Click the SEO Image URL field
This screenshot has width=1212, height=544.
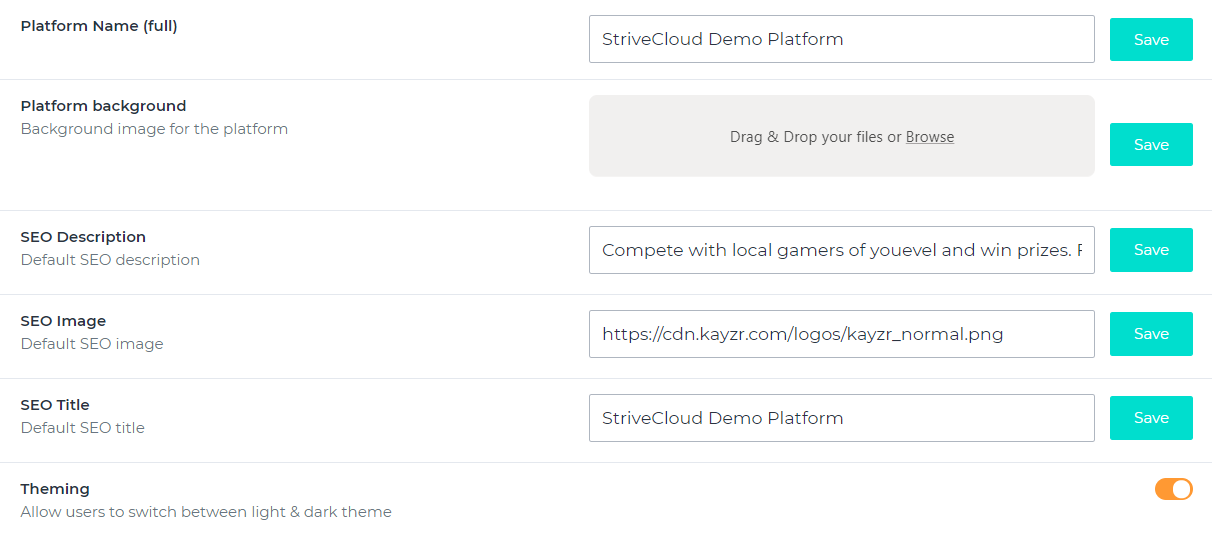point(841,334)
